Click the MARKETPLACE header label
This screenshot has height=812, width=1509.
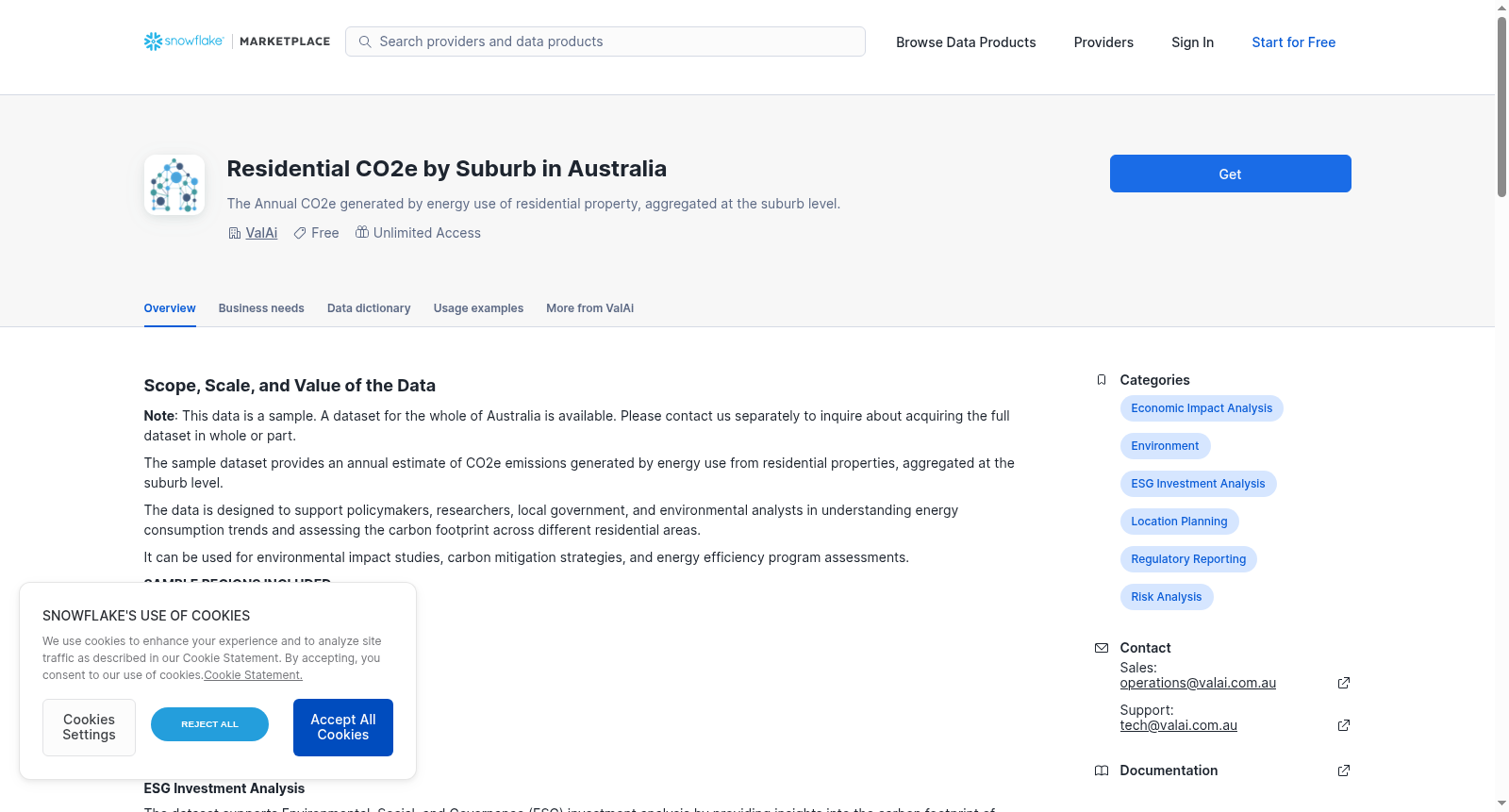pyautogui.click(x=285, y=41)
